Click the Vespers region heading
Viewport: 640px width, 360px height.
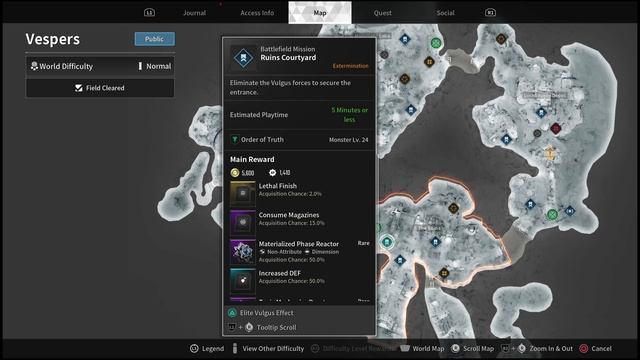(53, 39)
